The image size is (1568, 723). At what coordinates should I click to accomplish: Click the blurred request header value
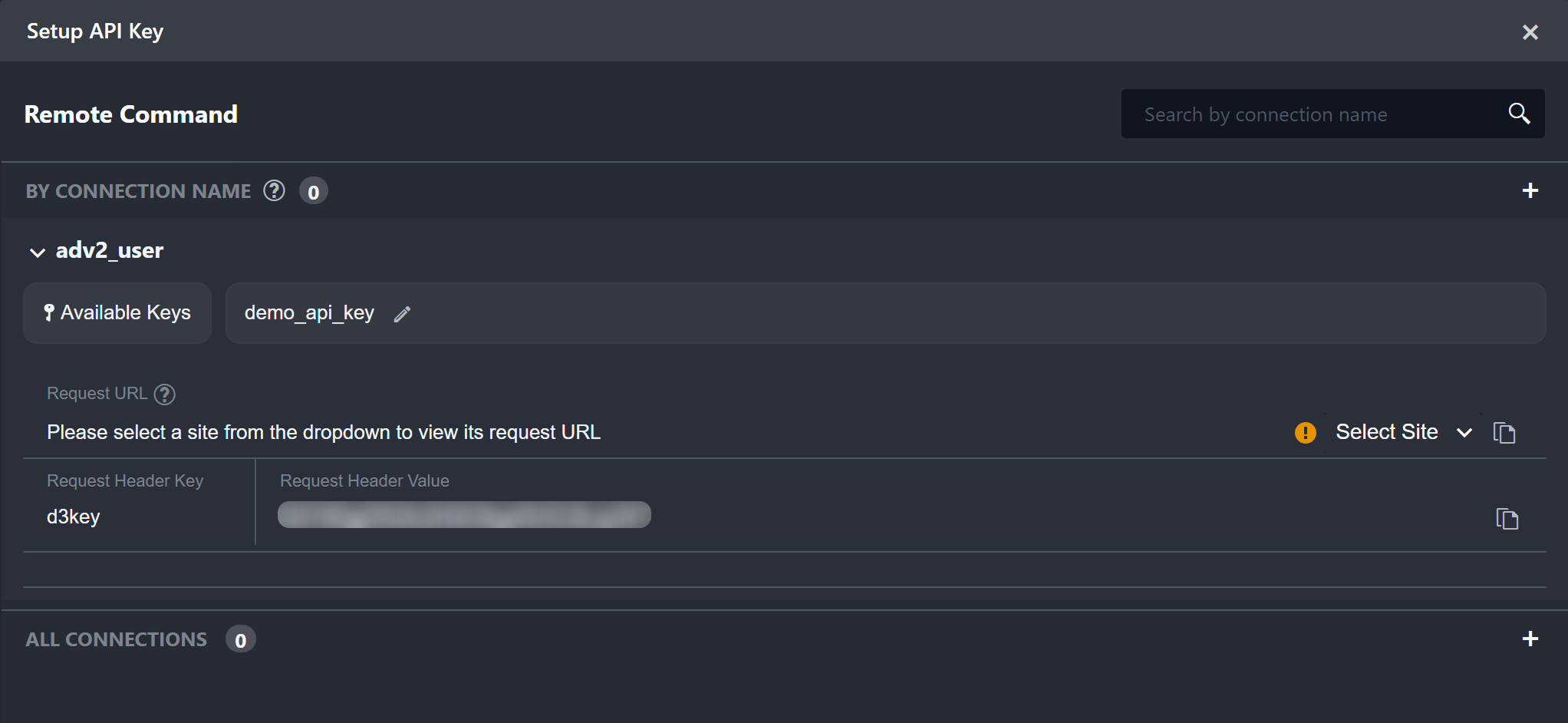[x=464, y=515]
